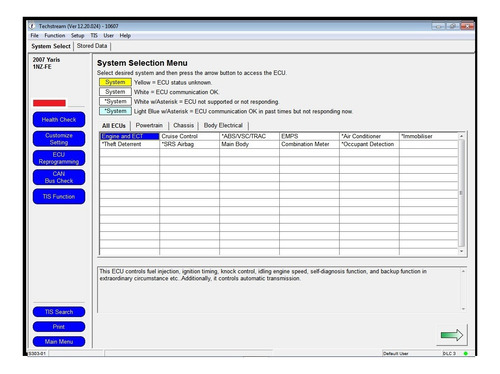Select *Occupant Detection system
Viewport: 500px width, 374px height.
pos(369,144)
